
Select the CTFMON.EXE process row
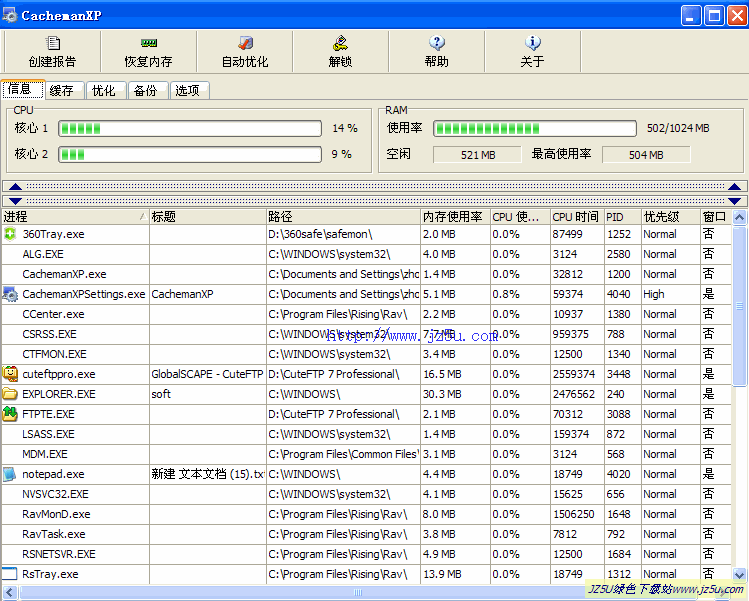[x=366, y=354]
